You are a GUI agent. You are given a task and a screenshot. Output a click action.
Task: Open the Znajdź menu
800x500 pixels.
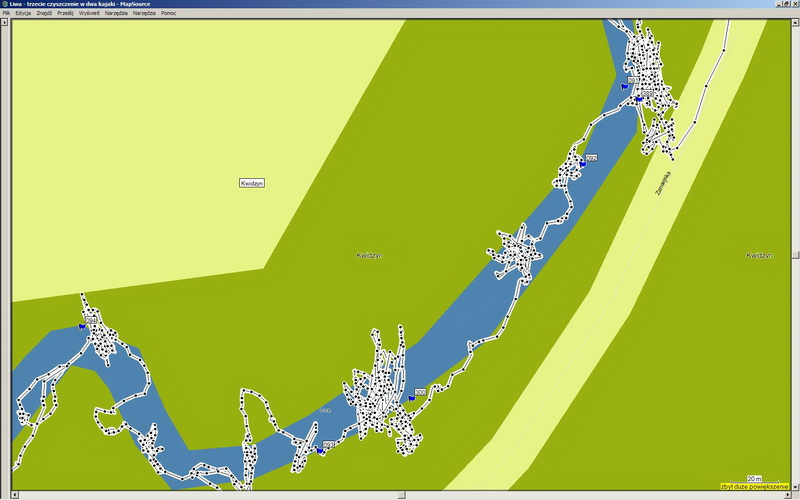pos(44,13)
